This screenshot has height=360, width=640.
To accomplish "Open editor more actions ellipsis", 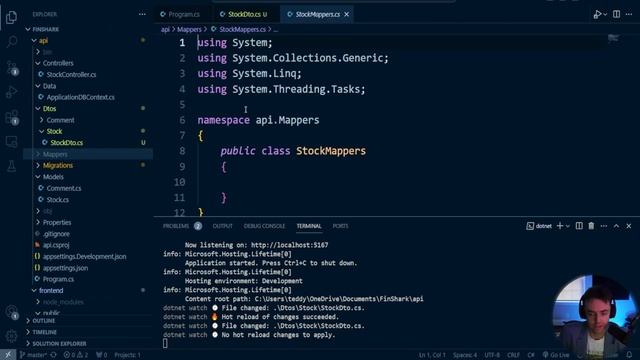I will point(629,14).
